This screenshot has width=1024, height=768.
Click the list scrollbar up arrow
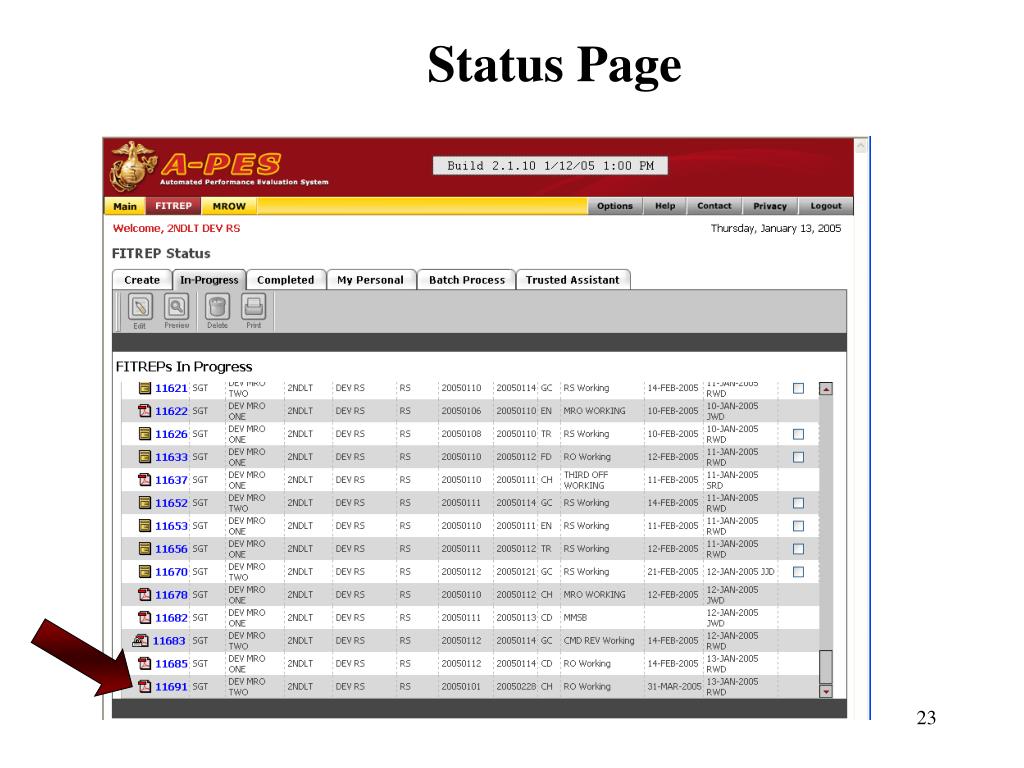point(825,389)
